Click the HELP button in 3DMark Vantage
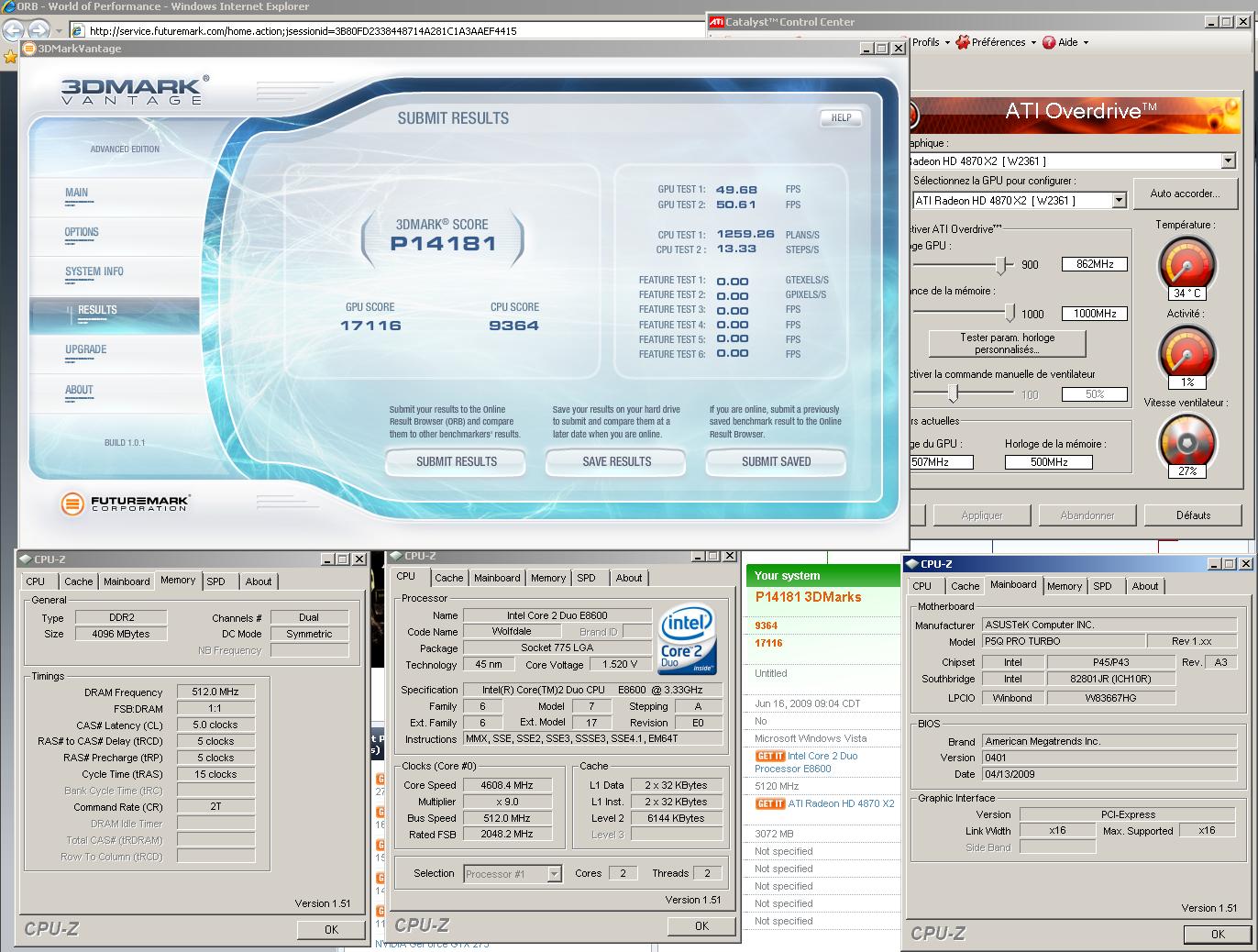Image resolution: width=1258 pixels, height=952 pixels. point(841,117)
